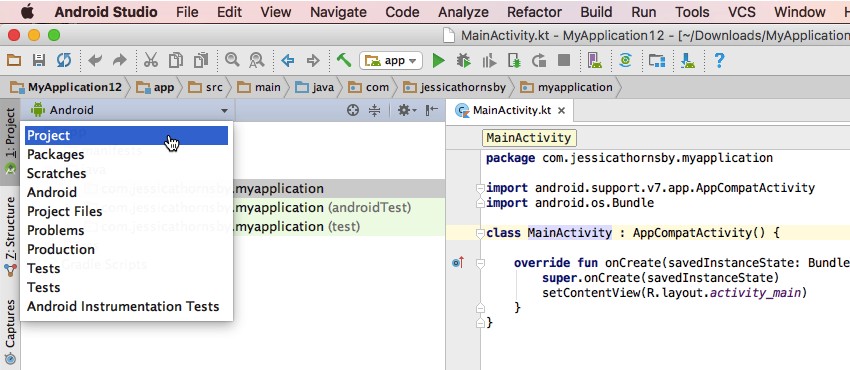This screenshot has width=850, height=370.
Task: Click the Undo arrow in toolbar
Action: 95,60
